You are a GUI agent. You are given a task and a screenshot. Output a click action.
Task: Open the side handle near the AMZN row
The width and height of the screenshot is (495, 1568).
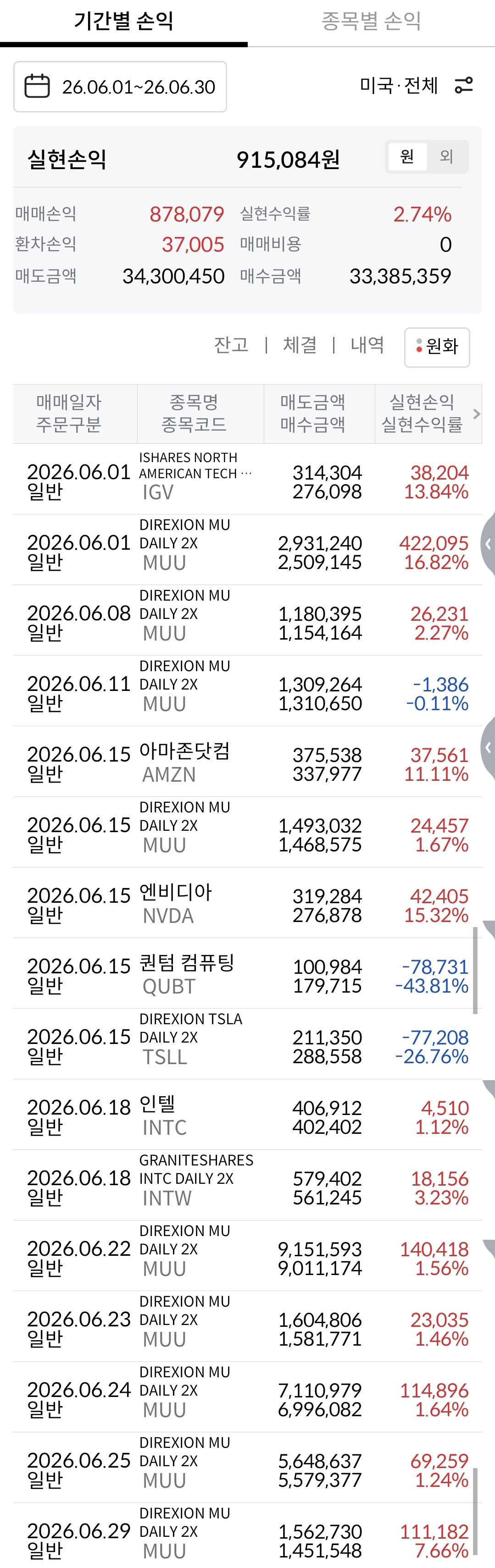488,747
